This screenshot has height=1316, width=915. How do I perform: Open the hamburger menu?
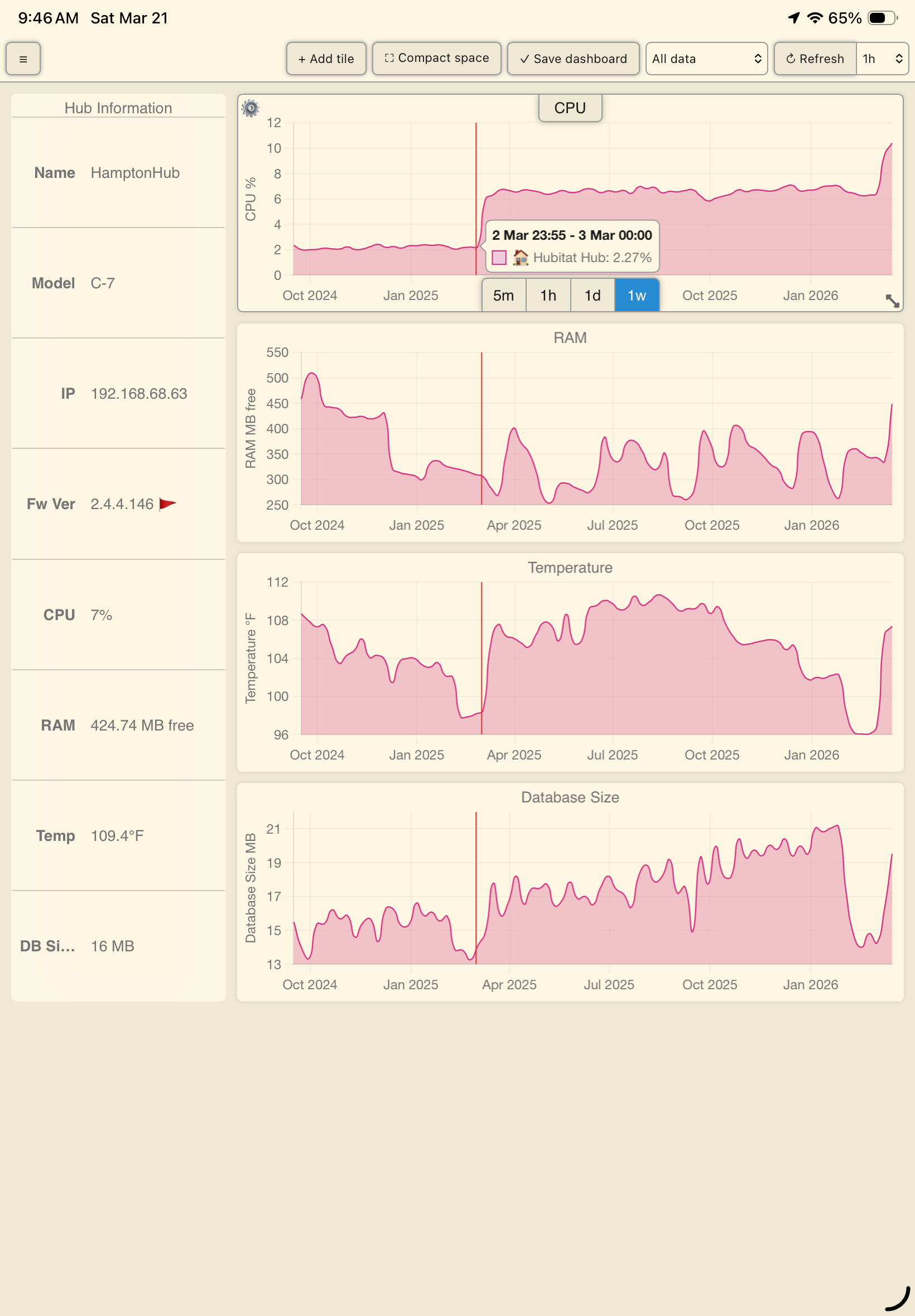[x=23, y=59]
